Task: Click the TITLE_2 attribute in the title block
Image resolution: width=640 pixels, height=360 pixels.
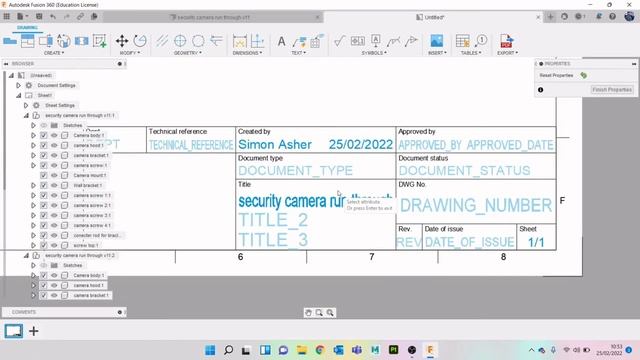Action: (x=273, y=220)
